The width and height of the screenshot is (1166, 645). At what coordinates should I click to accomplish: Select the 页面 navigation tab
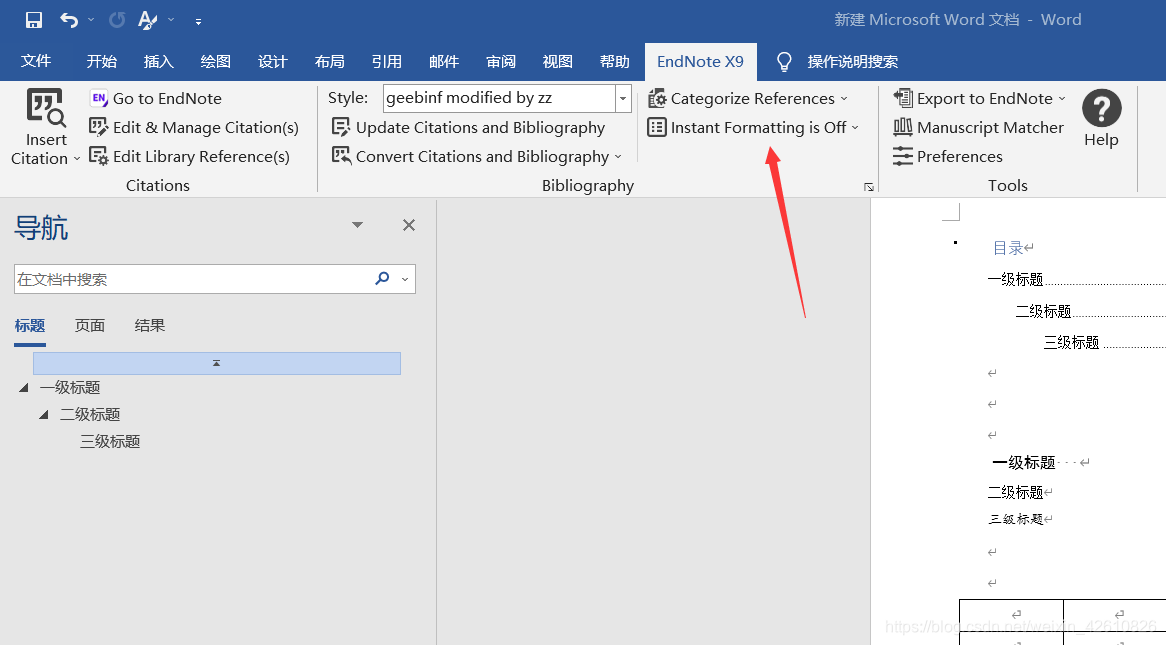click(90, 325)
